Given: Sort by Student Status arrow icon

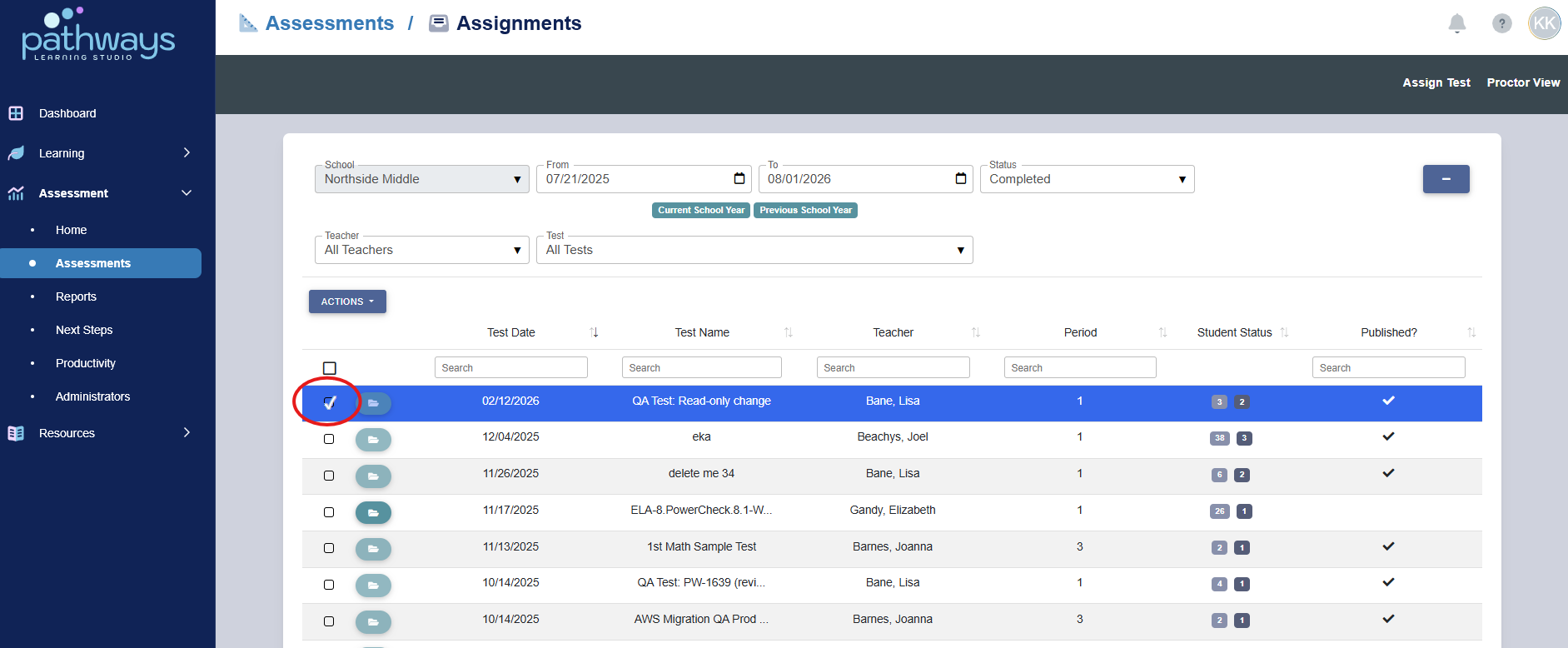Looking at the screenshot, I should pyautogui.click(x=1285, y=332).
